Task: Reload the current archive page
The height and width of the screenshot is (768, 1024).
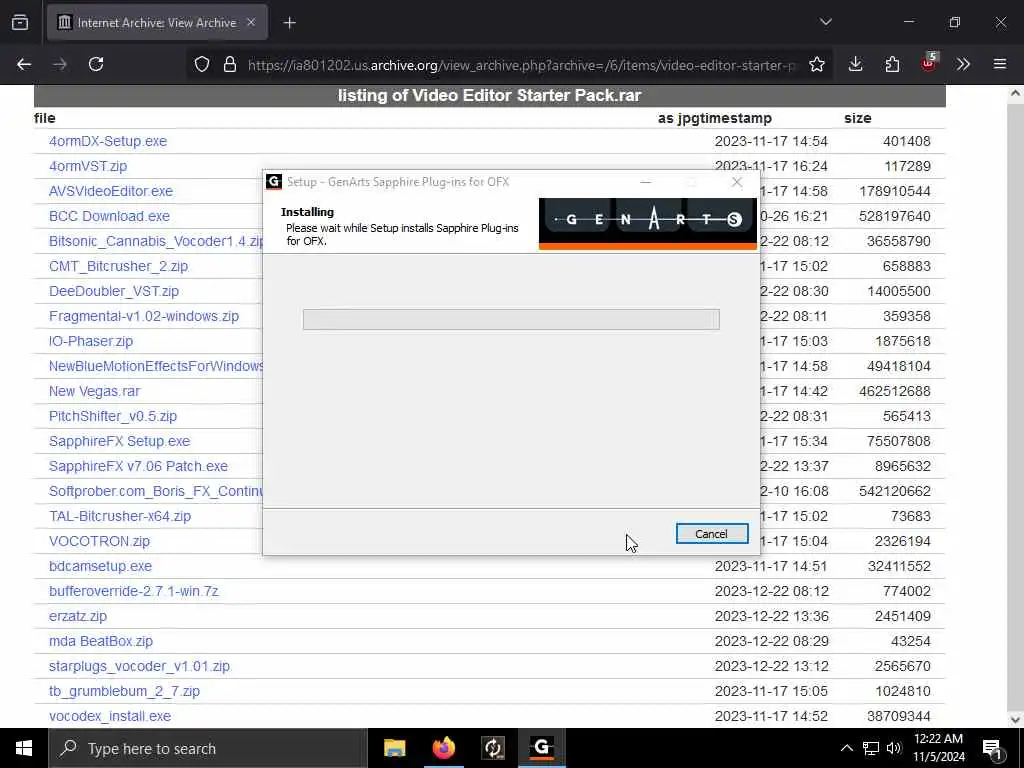Action: point(96,64)
